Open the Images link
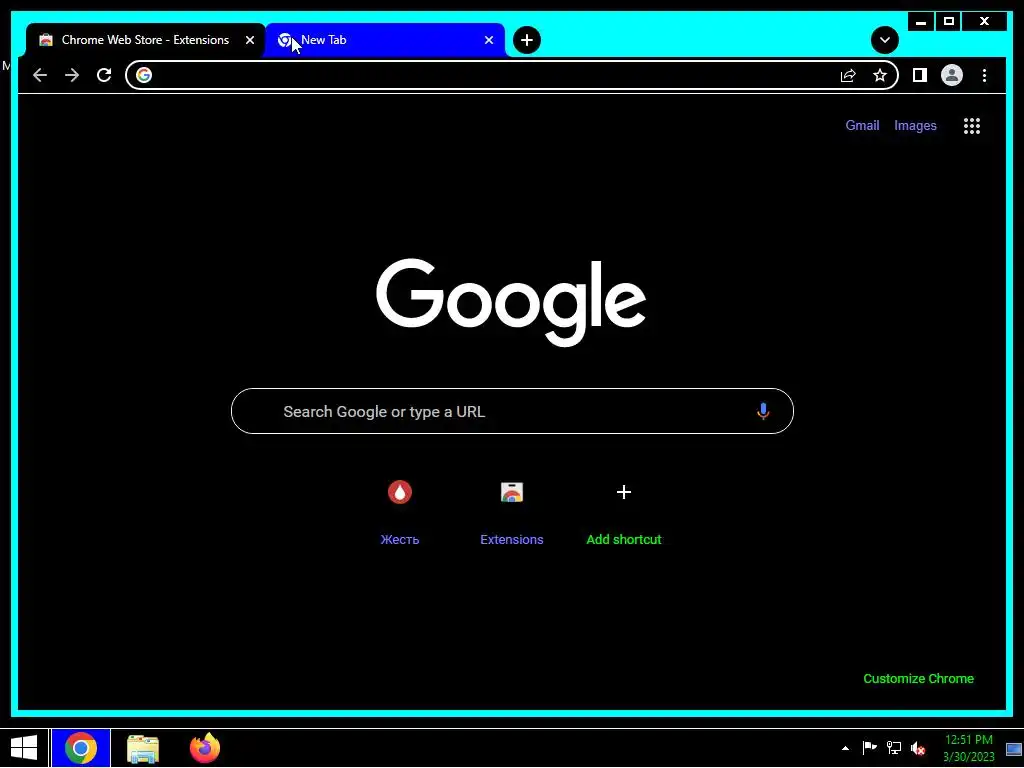The image size is (1024, 768). tap(915, 125)
